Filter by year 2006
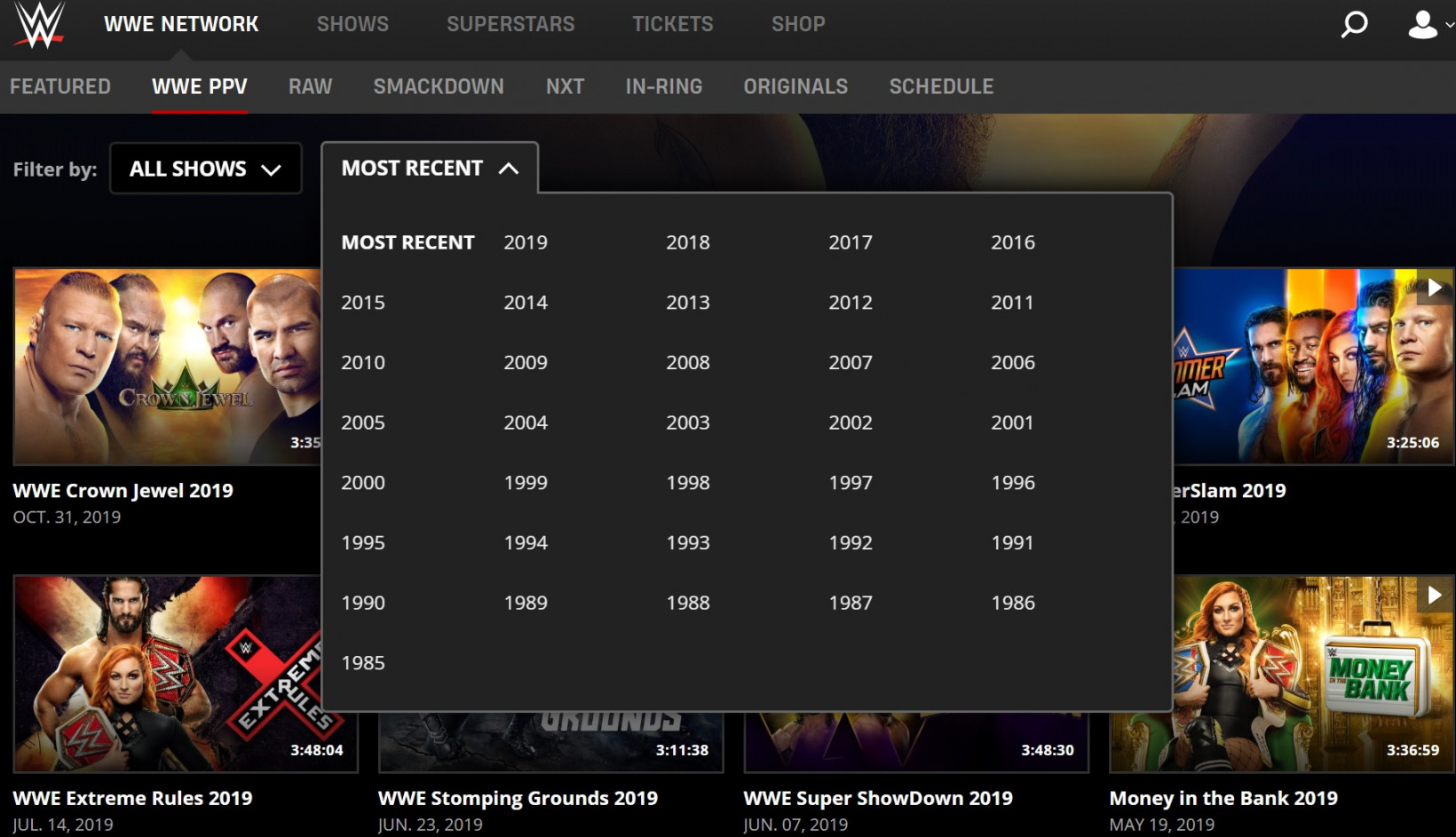The height and width of the screenshot is (837, 1456). coord(1013,362)
